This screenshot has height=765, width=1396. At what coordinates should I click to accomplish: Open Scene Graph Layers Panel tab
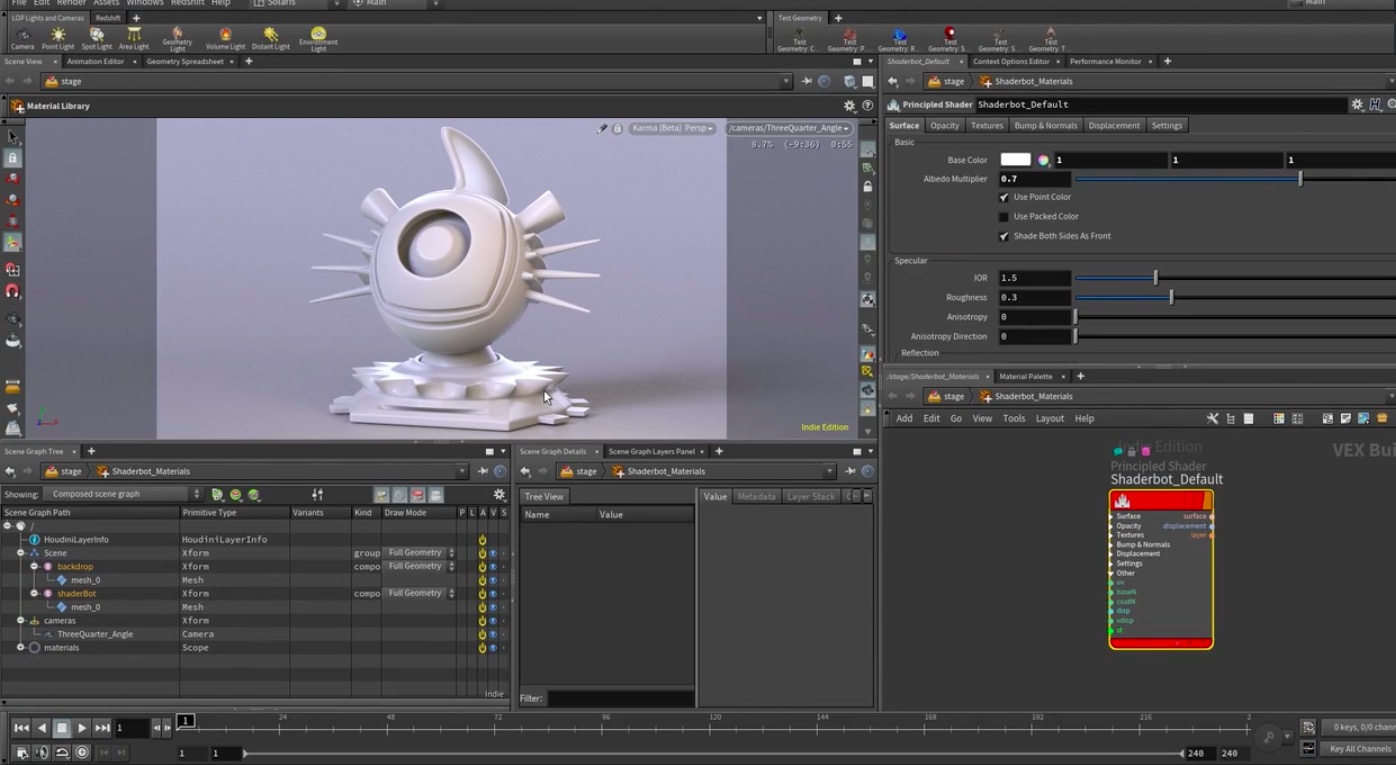tap(651, 451)
